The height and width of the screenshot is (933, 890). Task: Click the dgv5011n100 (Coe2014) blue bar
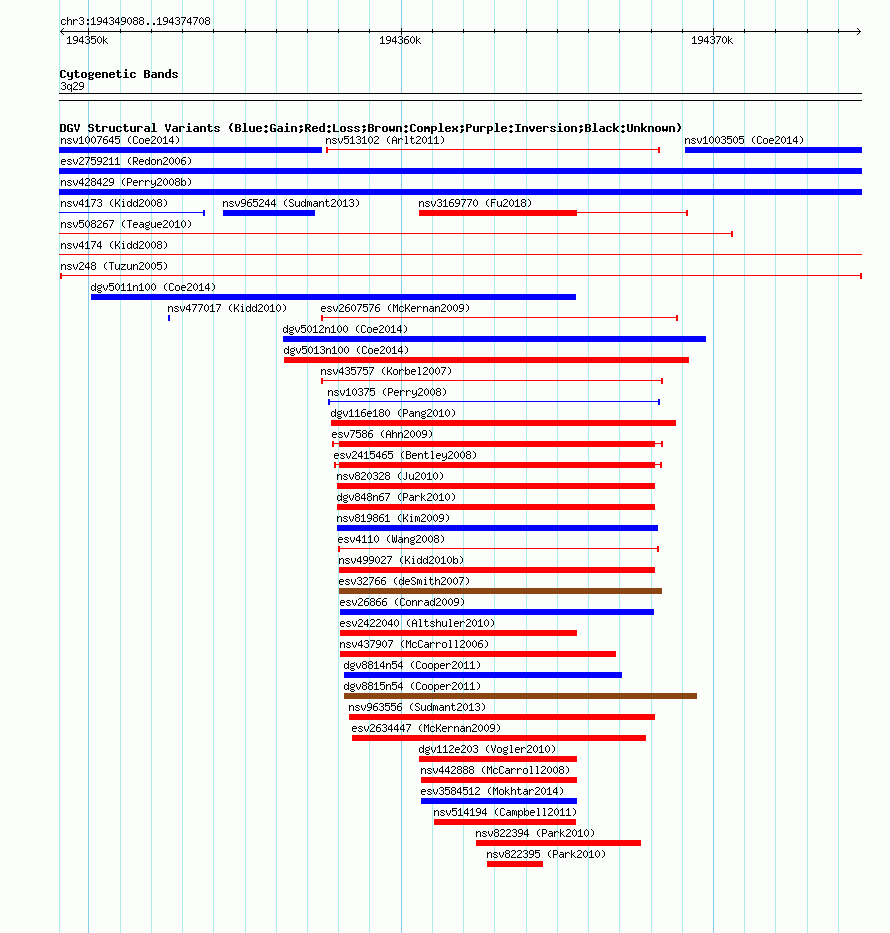click(333, 297)
